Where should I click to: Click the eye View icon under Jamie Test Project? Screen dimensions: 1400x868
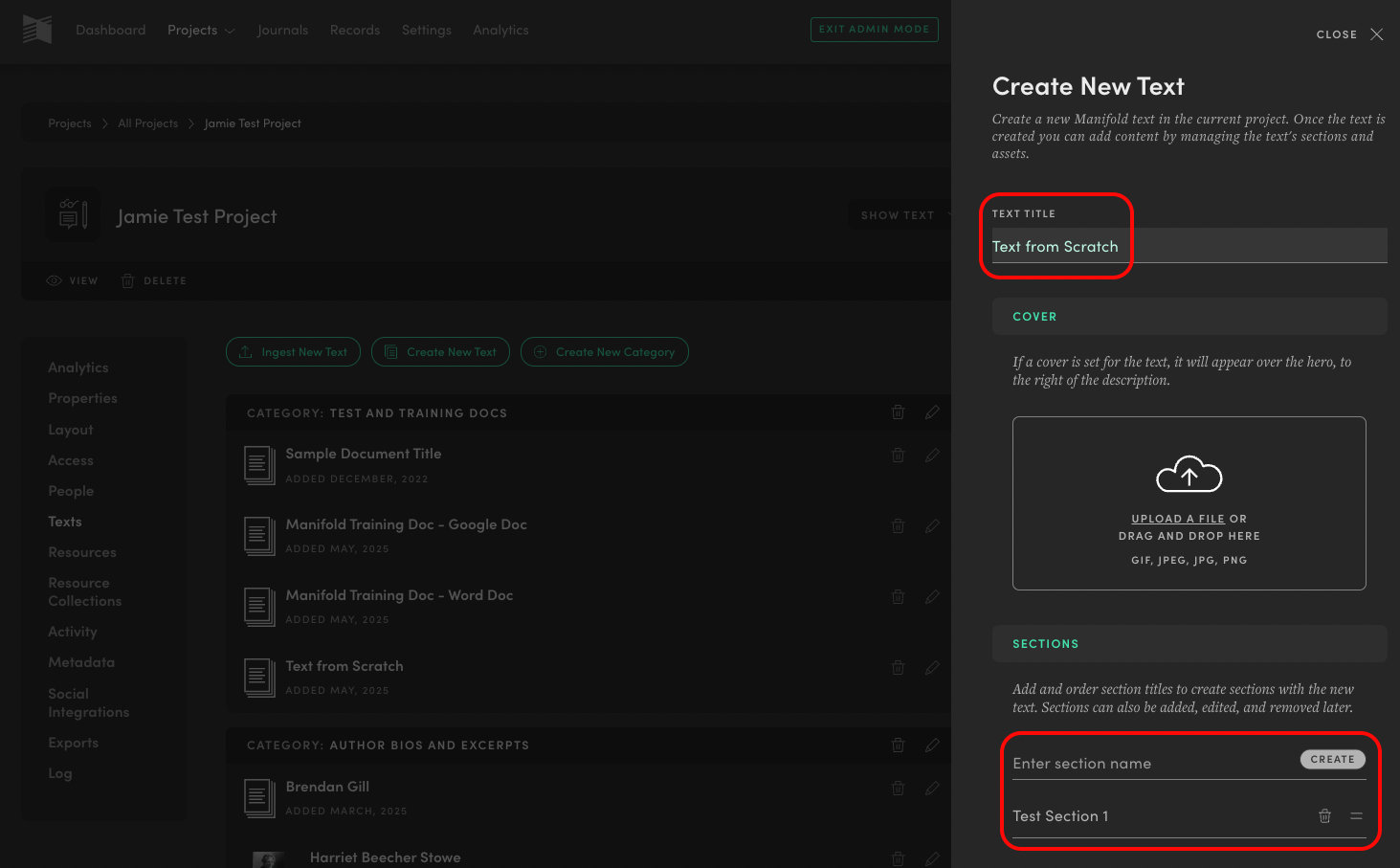(55, 280)
